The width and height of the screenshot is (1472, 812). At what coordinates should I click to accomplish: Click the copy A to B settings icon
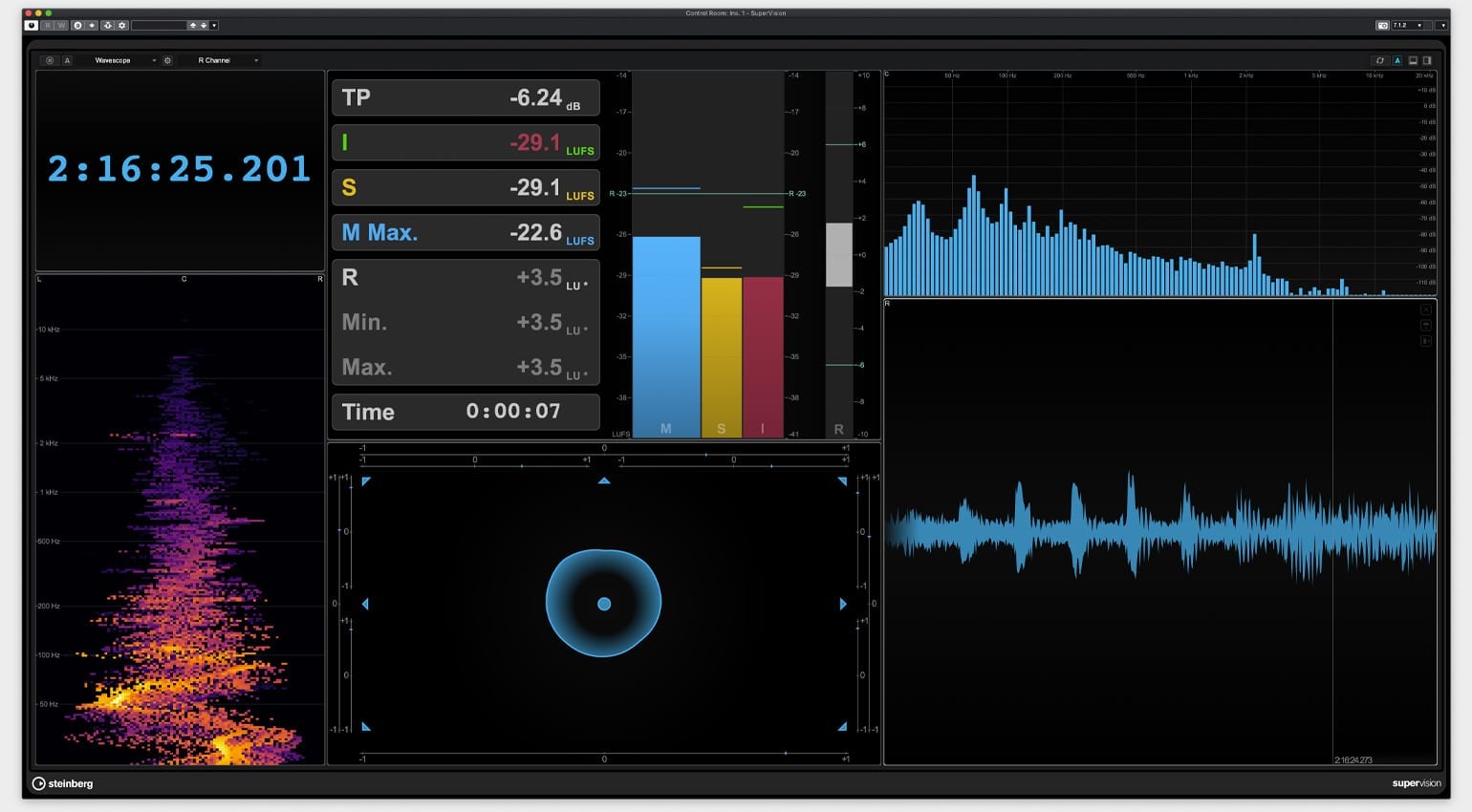(x=92, y=26)
